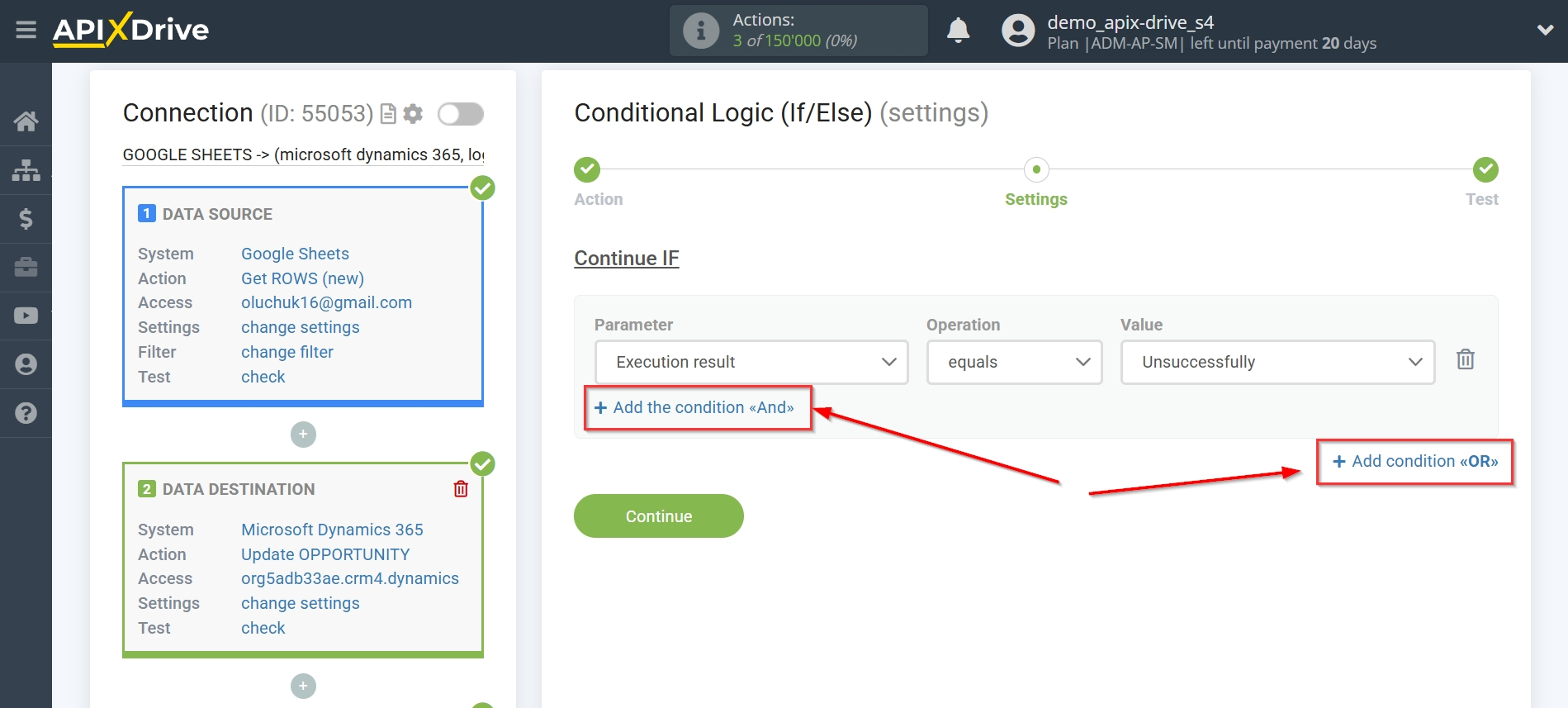This screenshot has width=1568, height=708.
Task: Go to Home in the sidebar
Action: [x=26, y=121]
